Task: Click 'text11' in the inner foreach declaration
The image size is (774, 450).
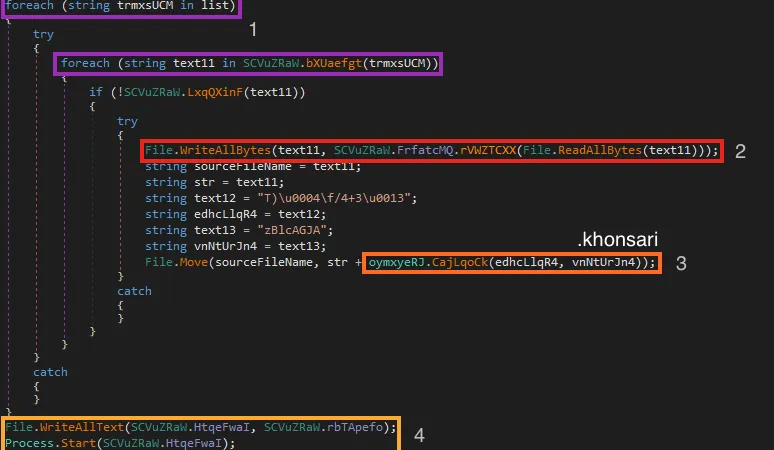Action: 194,63
